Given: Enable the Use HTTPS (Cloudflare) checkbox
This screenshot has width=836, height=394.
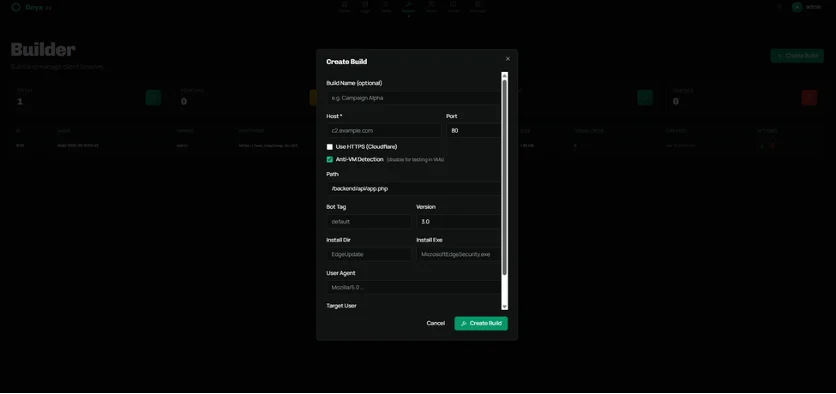Looking at the screenshot, I should pos(329,147).
